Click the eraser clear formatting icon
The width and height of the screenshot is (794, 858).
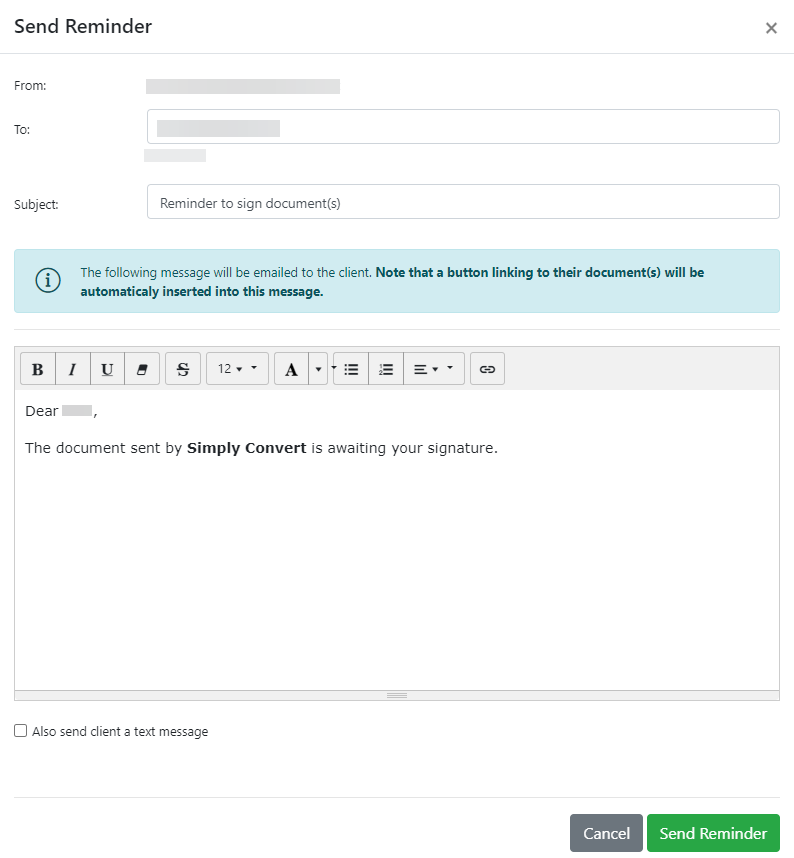tap(141, 369)
